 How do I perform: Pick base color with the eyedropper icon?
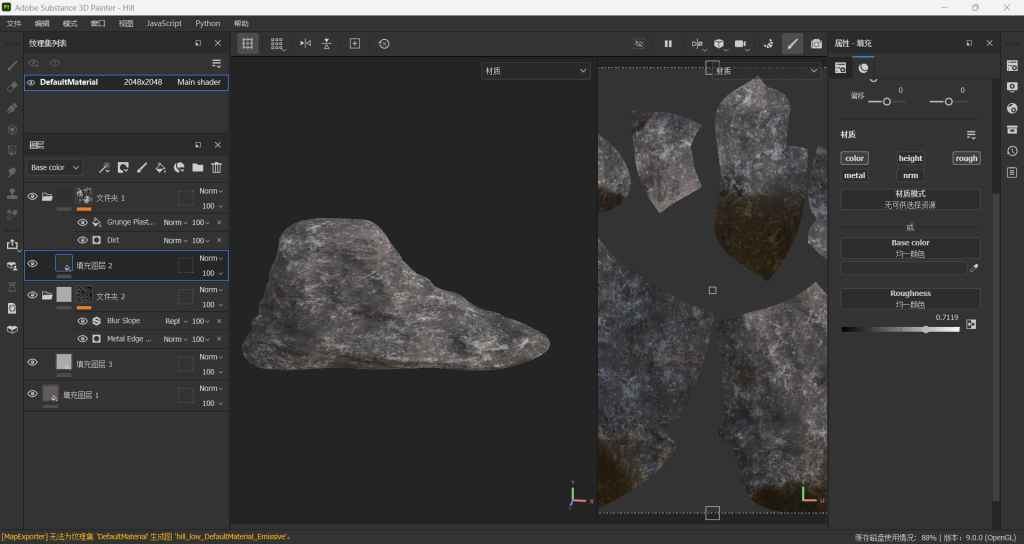coord(975,268)
